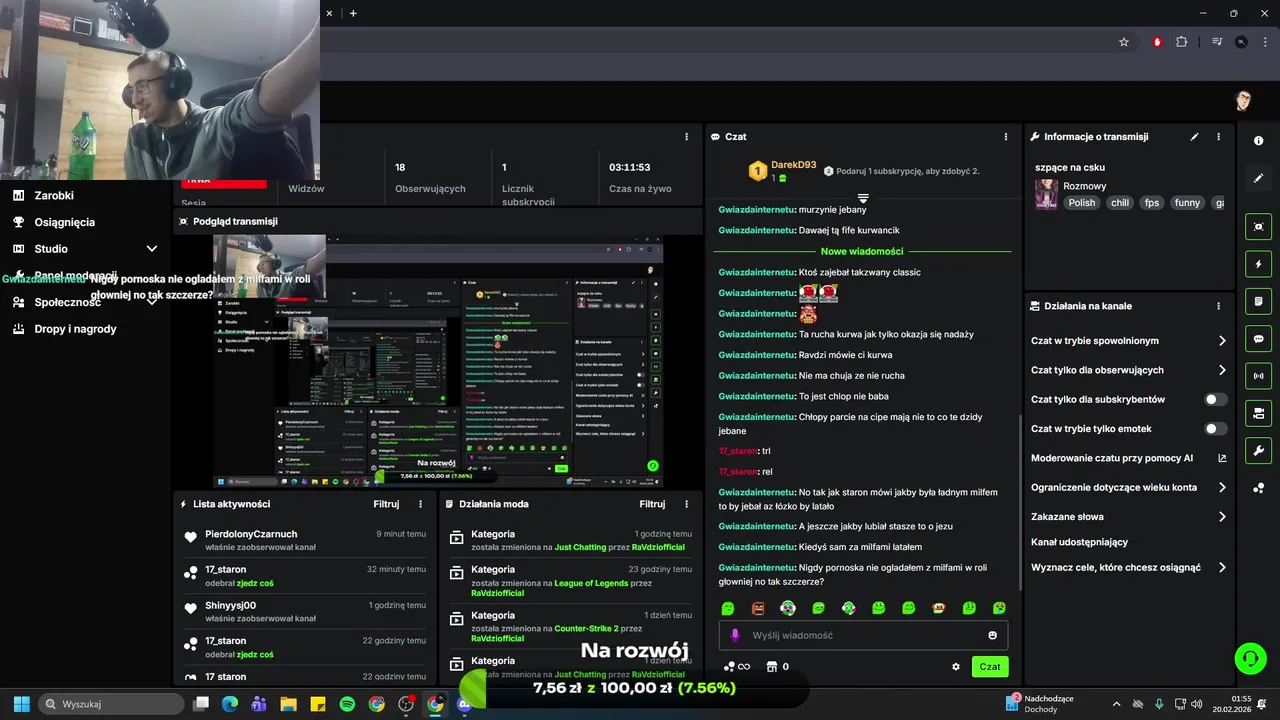This screenshot has width=1280, height=720.
Task: Click the Windows Start button
Action: click(21, 704)
